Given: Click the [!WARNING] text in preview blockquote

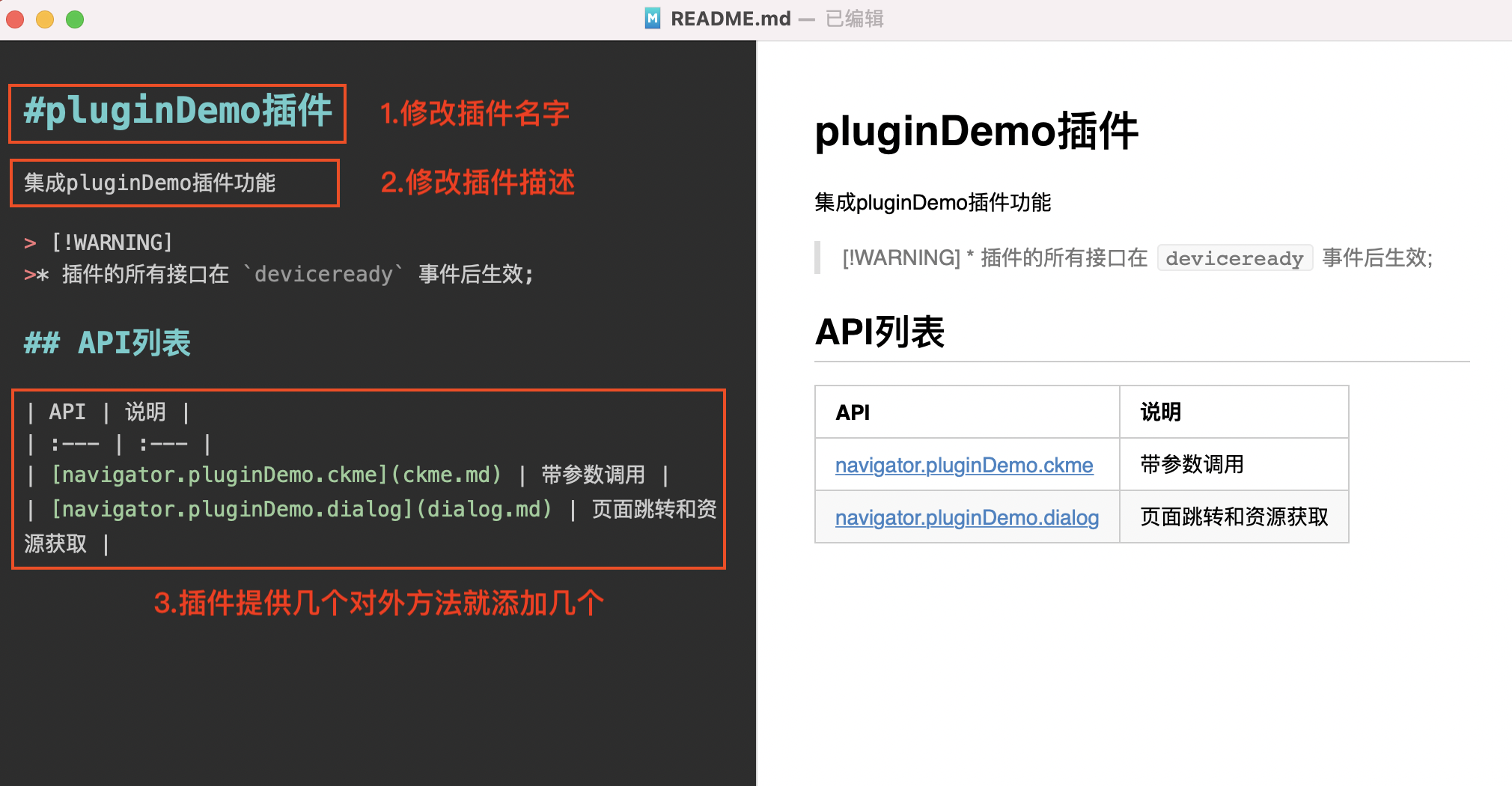Looking at the screenshot, I should 901,258.
